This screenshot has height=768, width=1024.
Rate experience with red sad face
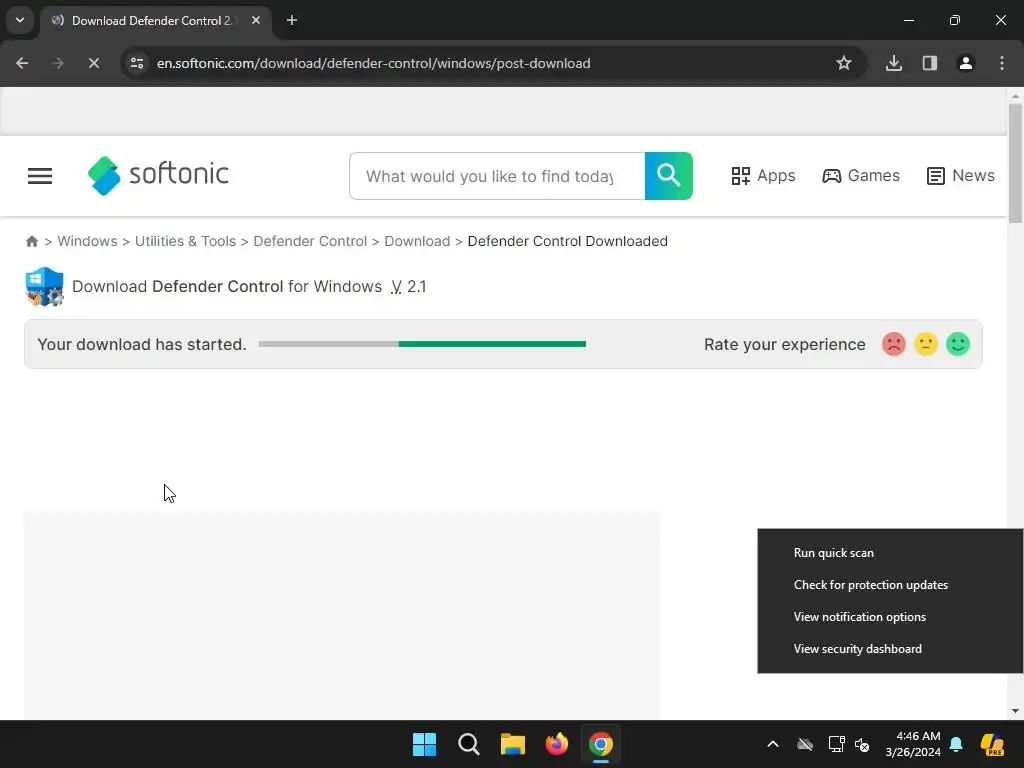[x=894, y=344]
